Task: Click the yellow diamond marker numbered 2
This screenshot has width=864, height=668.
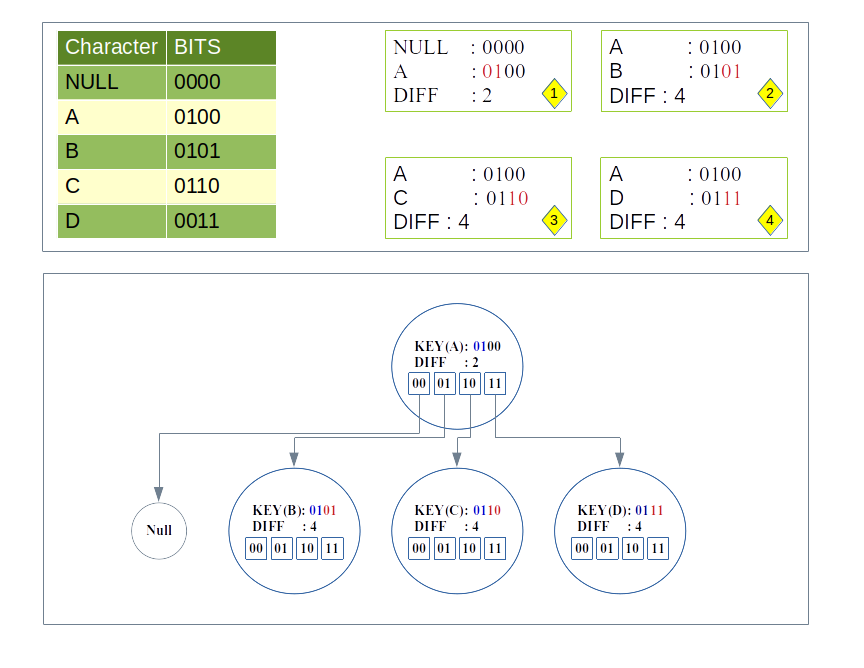Action: click(770, 94)
